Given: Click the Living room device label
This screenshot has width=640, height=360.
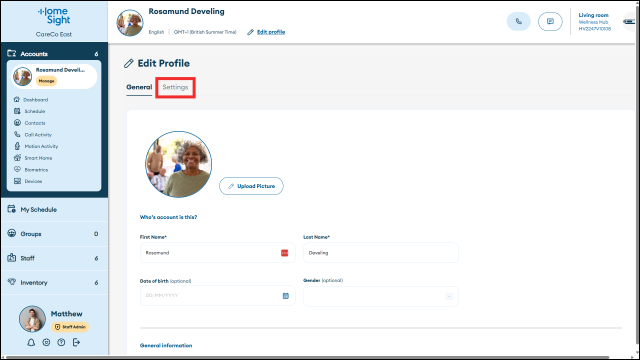Looking at the screenshot, I should click(x=593, y=15).
